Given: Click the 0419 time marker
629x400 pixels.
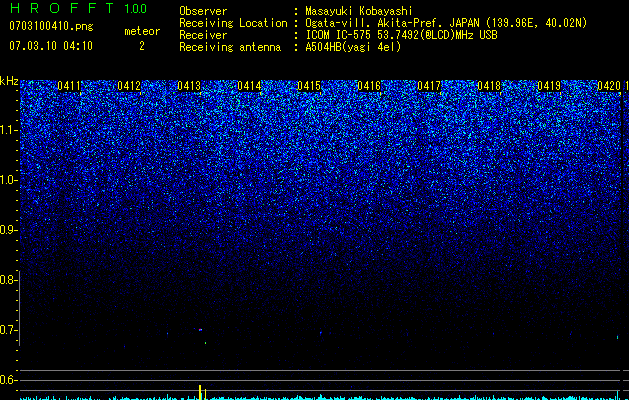Looking at the screenshot, I should click(549, 86).
